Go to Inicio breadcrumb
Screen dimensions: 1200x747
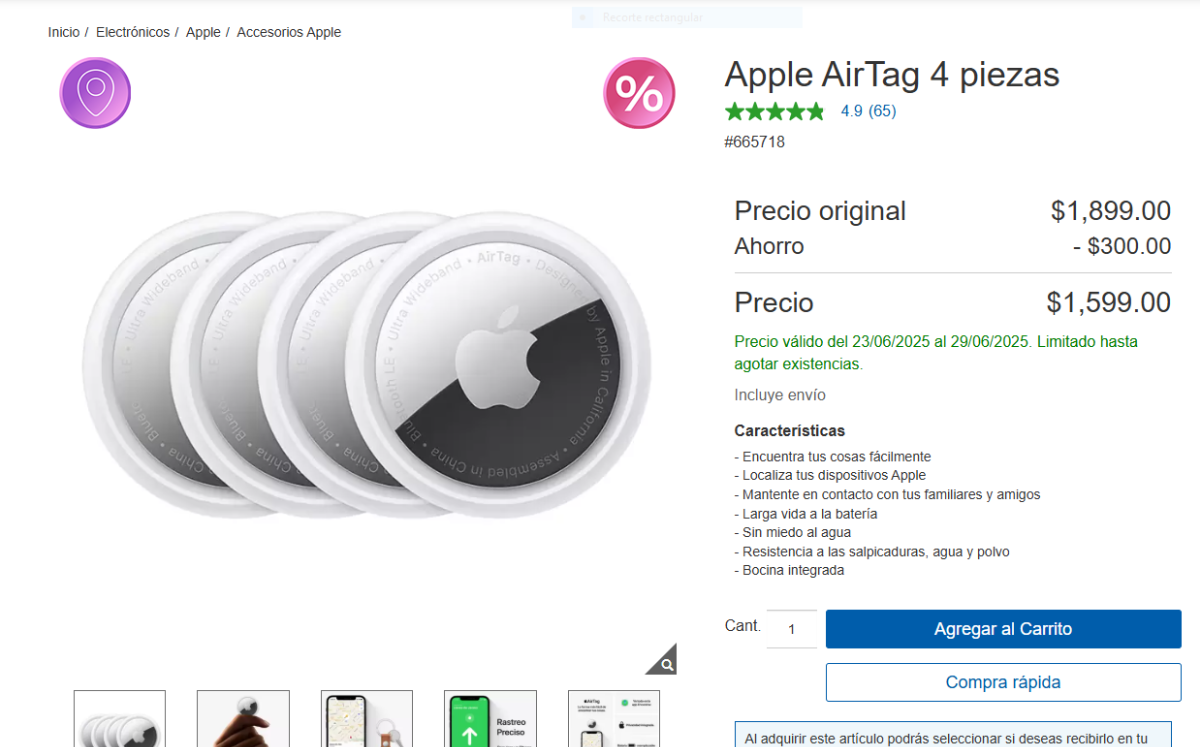(64, 32)
